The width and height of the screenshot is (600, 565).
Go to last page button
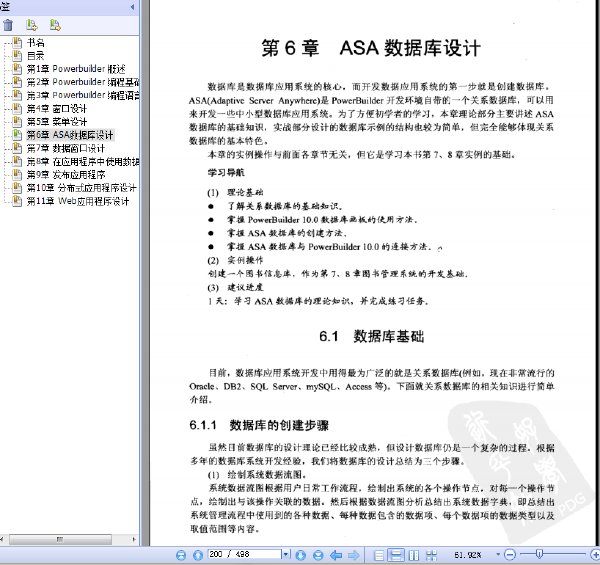[318, 555]
